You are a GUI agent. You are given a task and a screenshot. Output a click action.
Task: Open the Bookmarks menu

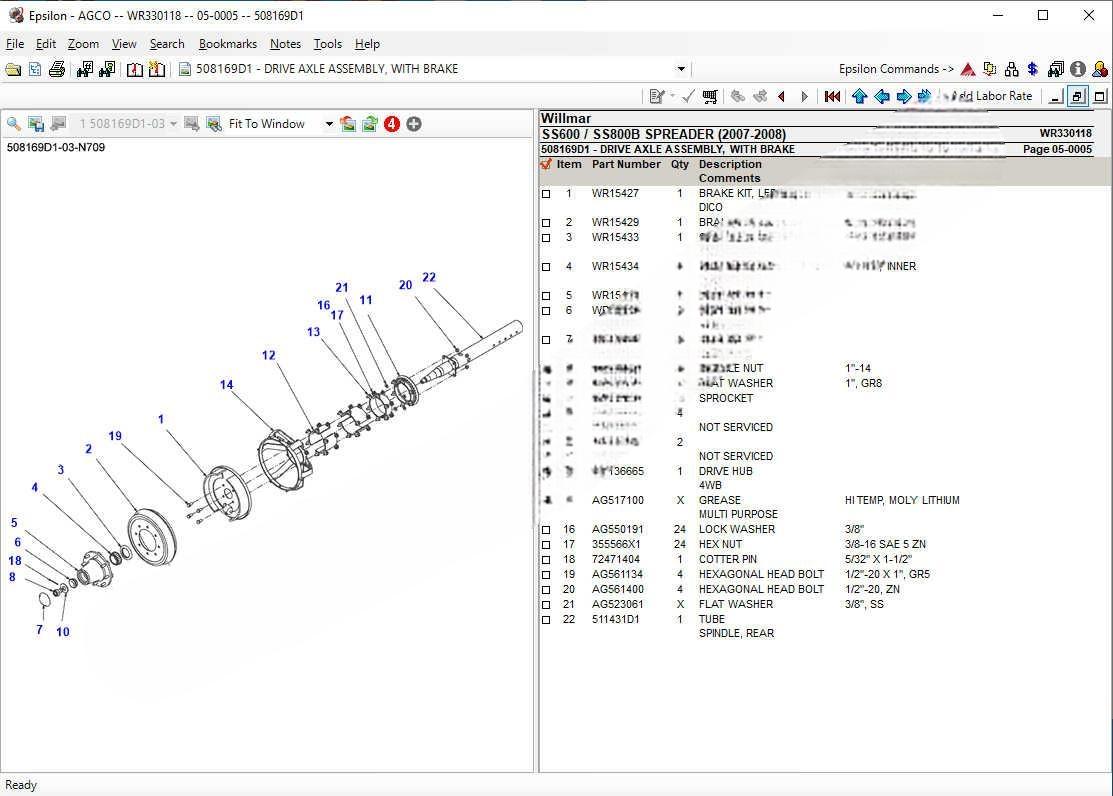pyautogui.click(x=228, y=44)
